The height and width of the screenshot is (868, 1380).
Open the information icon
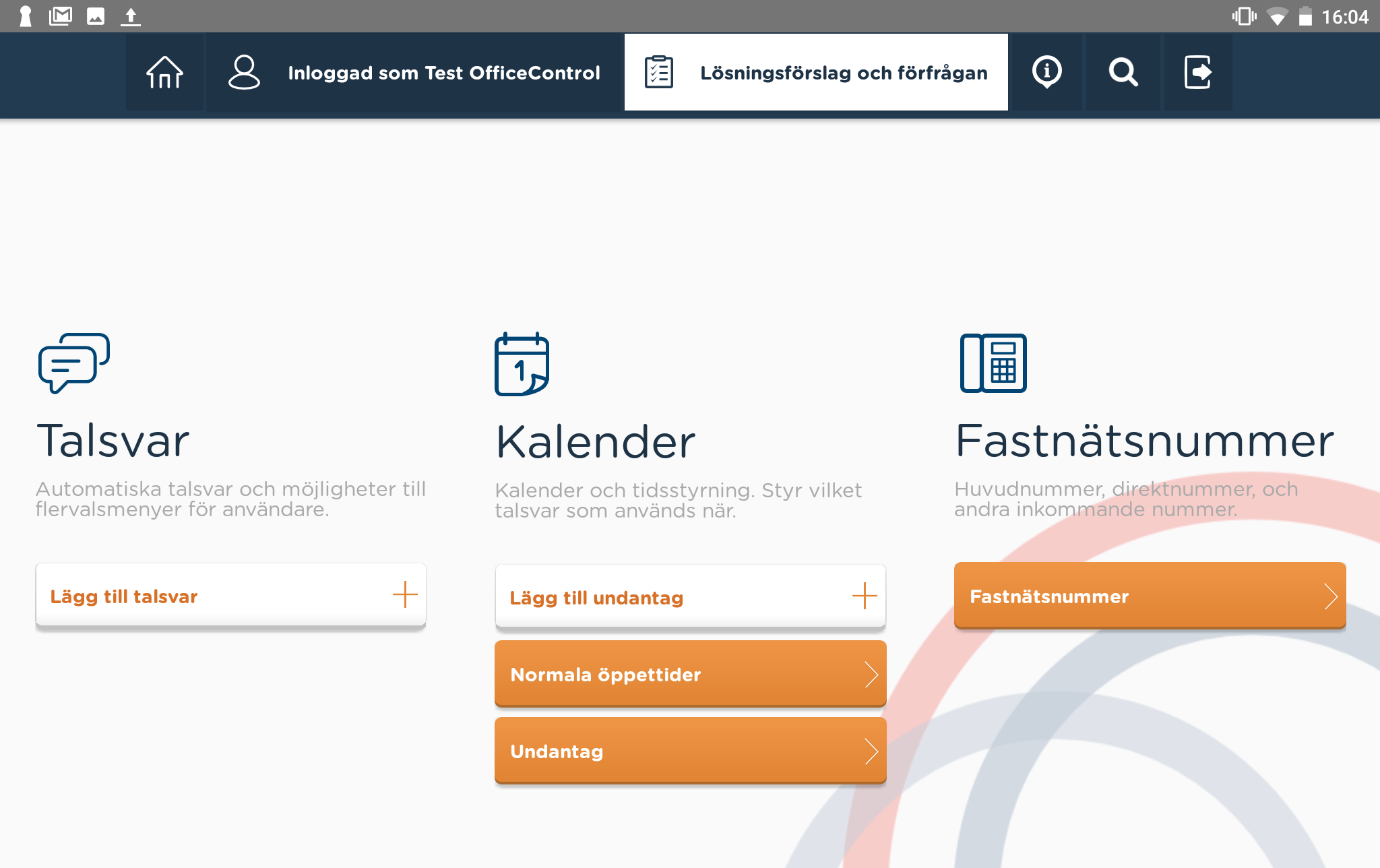point(1046,72)
